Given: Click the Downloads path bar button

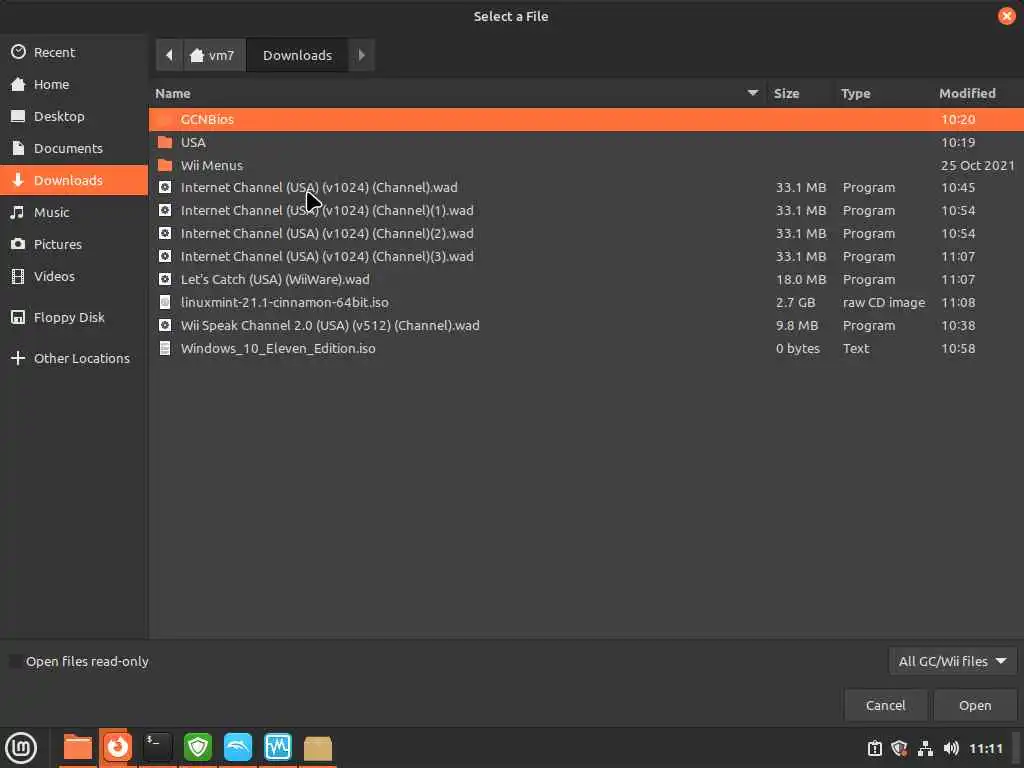Looking at the screenshot, I should pos(297,56).
